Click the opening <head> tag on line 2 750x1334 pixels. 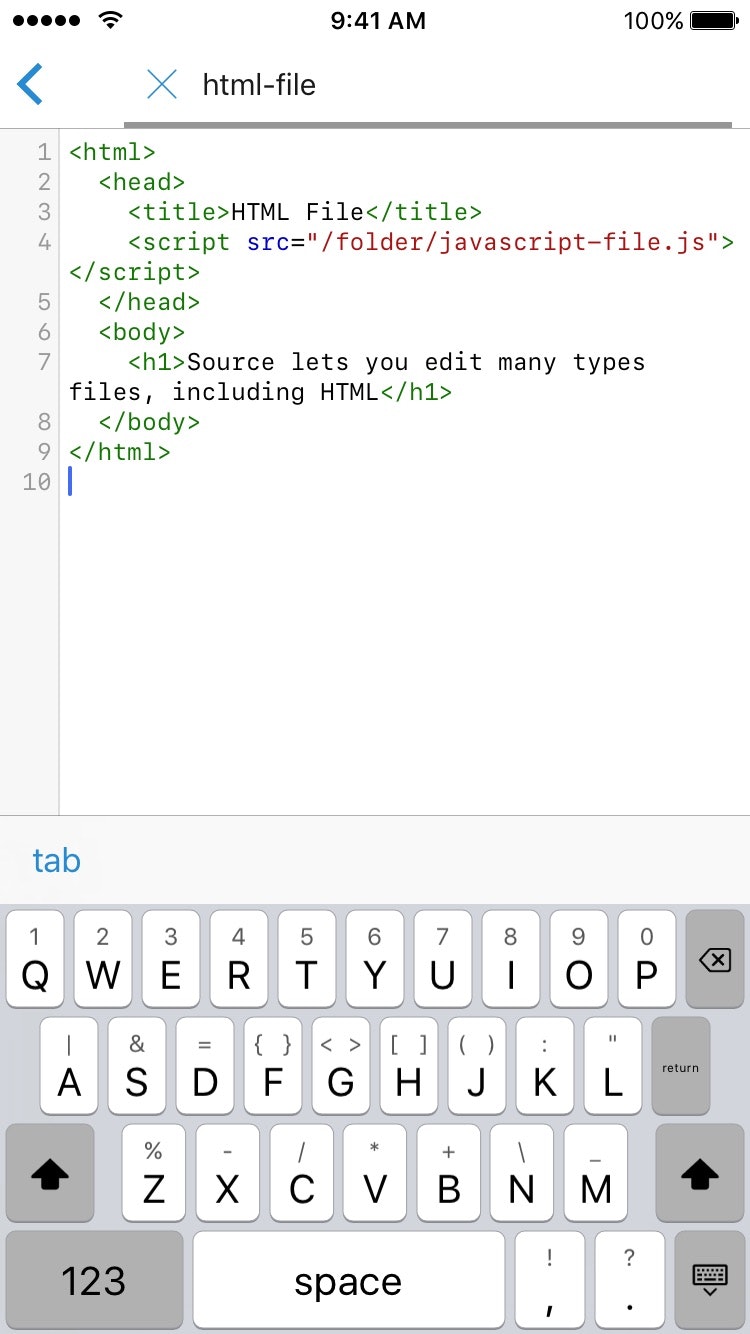142,182
